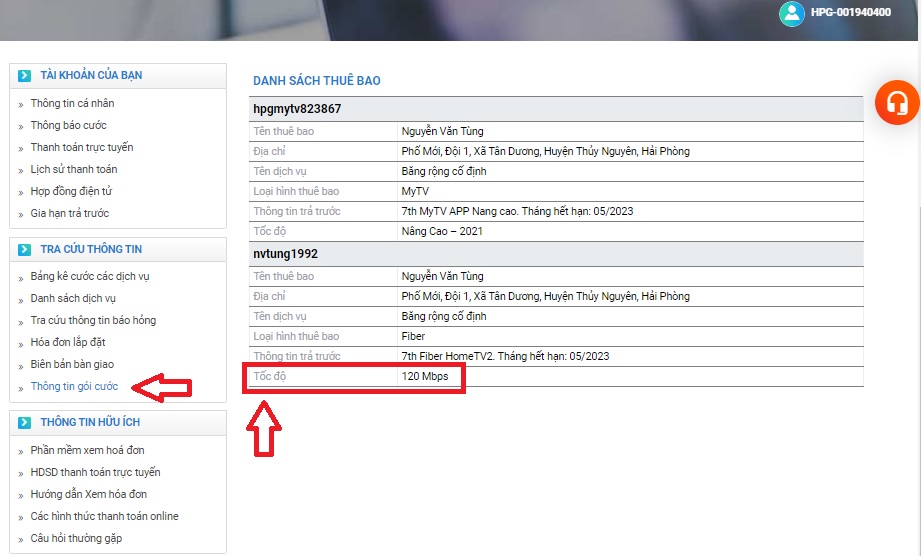921x556 pixels.
Task: Open Thông tin cá nhân link
Action: coord(72,103)
